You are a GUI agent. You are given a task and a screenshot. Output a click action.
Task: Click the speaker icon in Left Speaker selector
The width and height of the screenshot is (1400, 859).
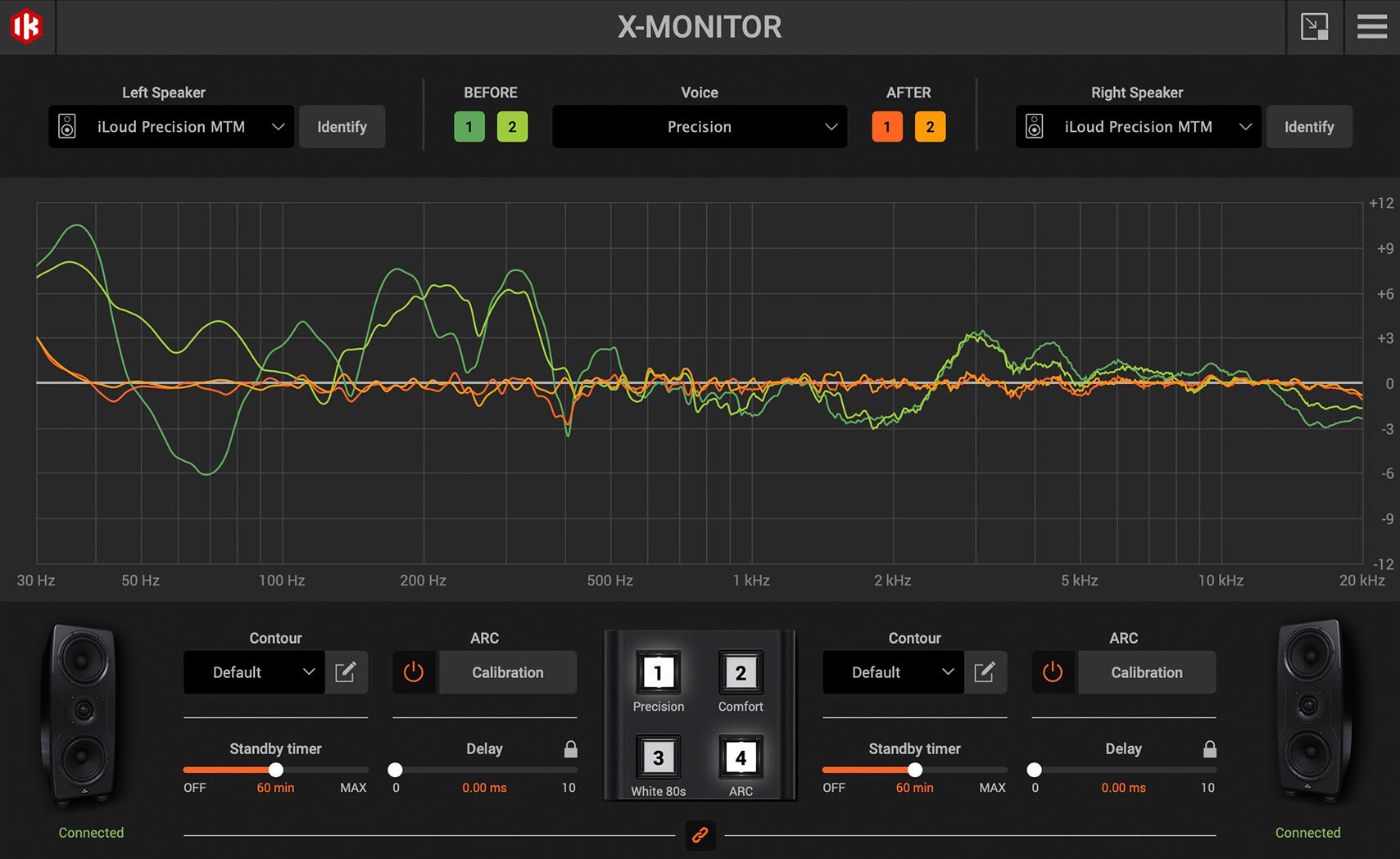pyautogui.click(x=67, y=127)
